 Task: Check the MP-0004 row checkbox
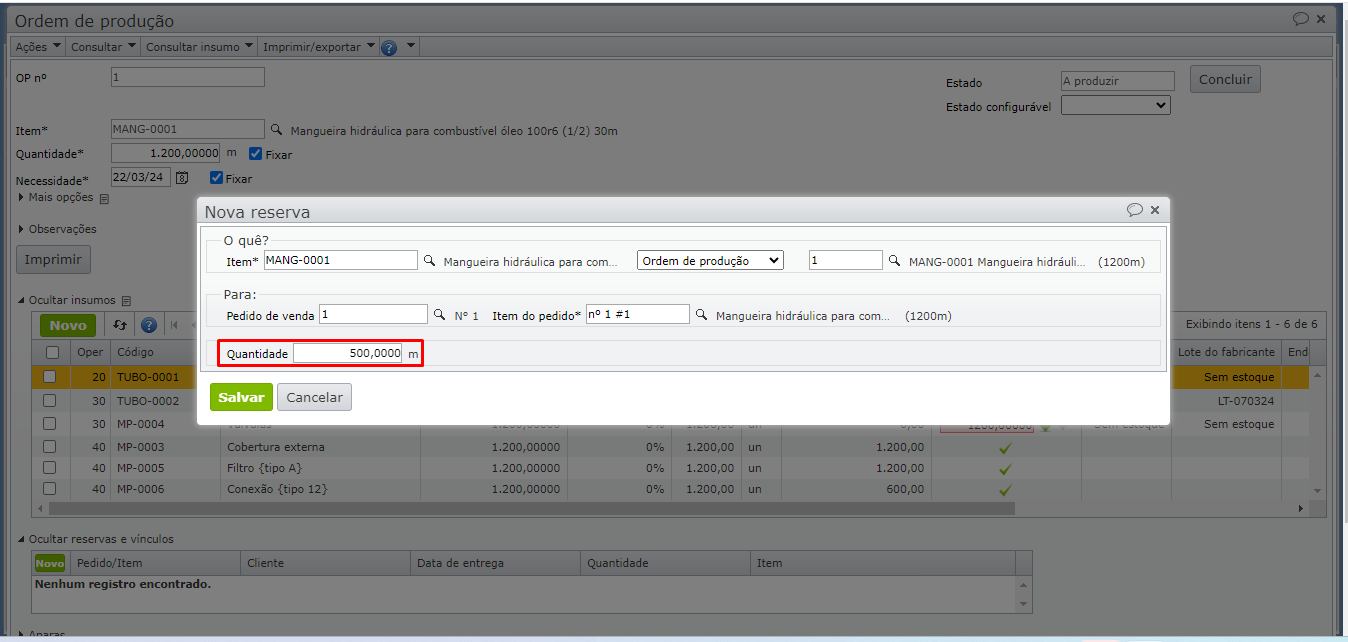click(x=50, y=424)
